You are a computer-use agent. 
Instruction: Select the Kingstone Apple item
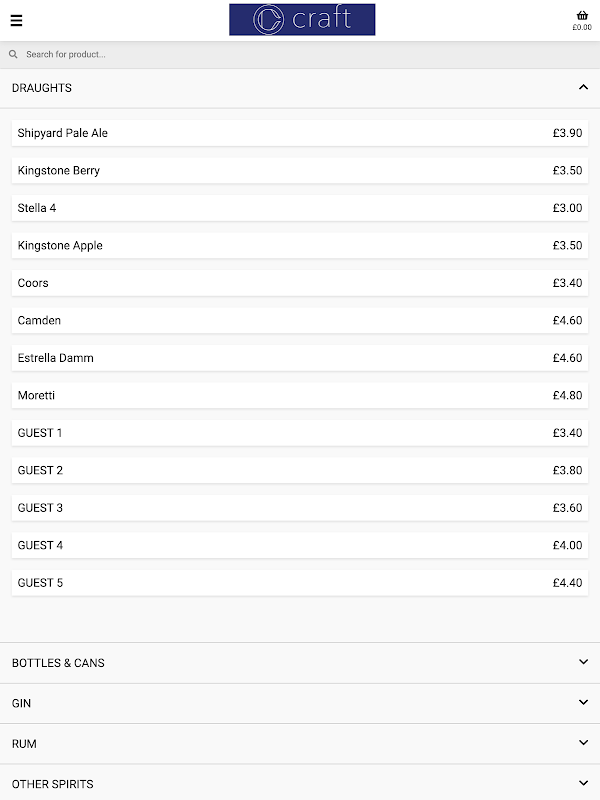click(x=300, y=245)
